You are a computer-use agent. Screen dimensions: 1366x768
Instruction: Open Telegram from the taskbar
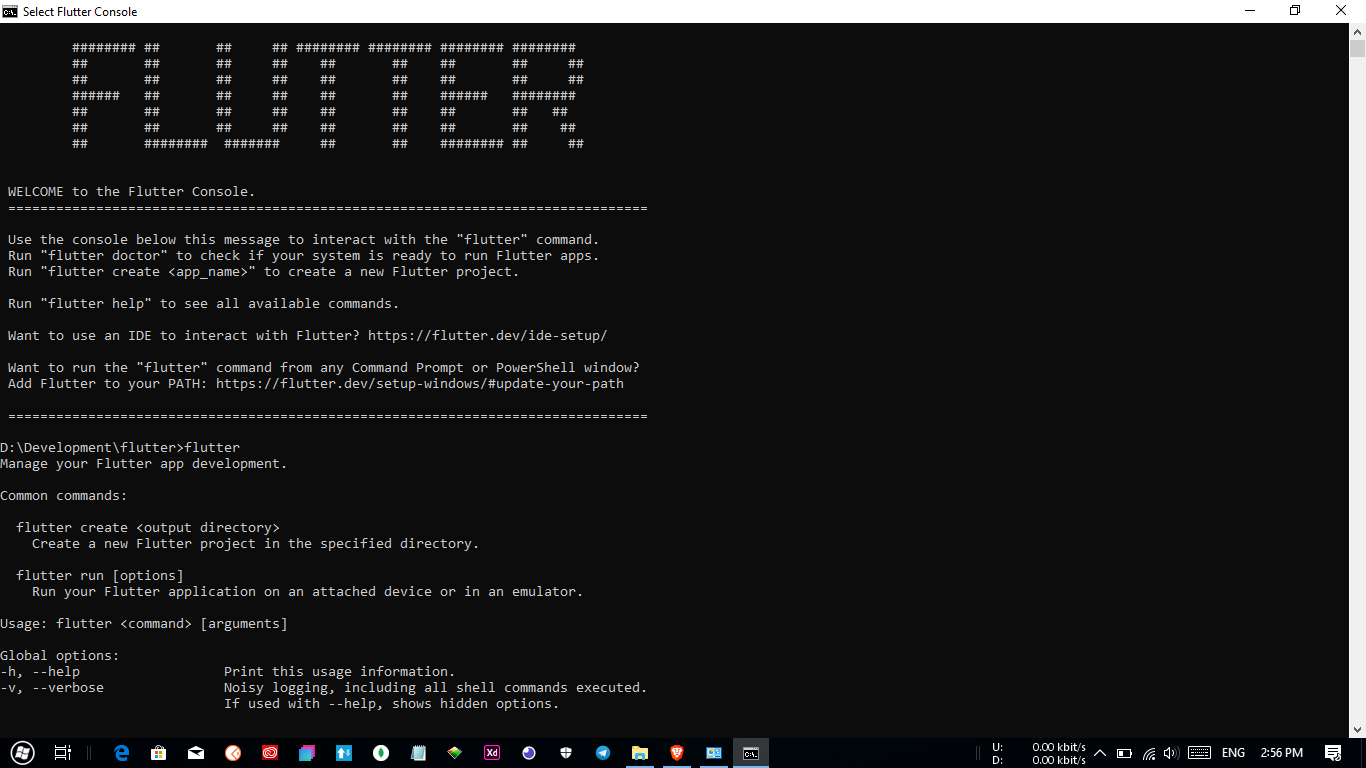tap(603, 753)
